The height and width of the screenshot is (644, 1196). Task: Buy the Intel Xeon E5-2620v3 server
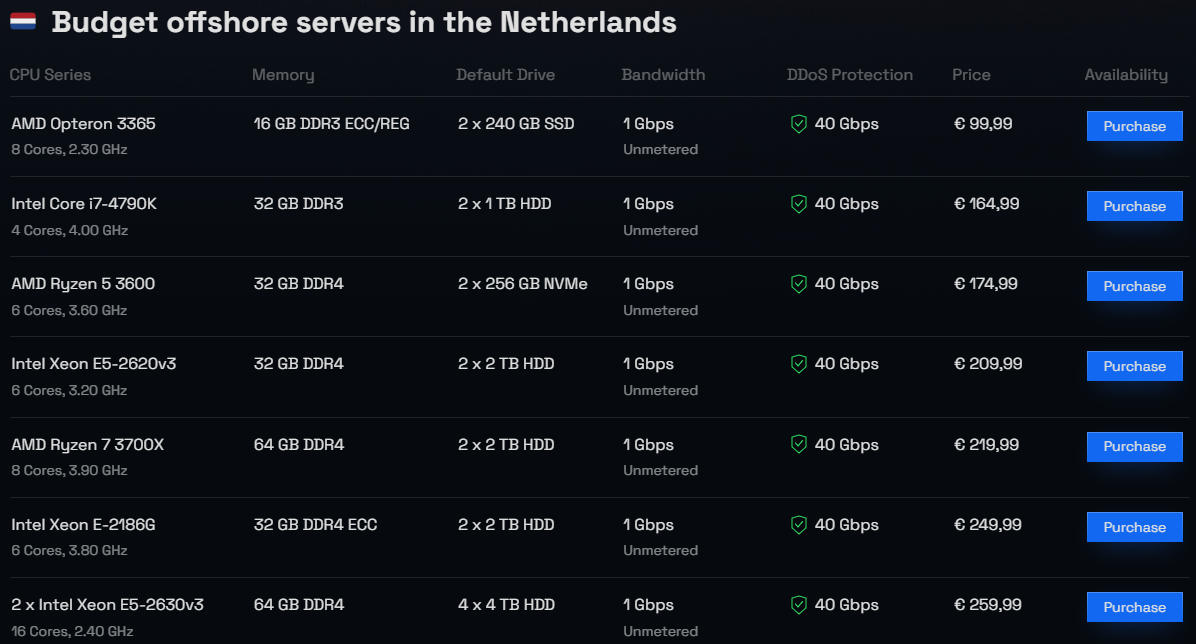pyautogui.click(x=1134, y=366)
